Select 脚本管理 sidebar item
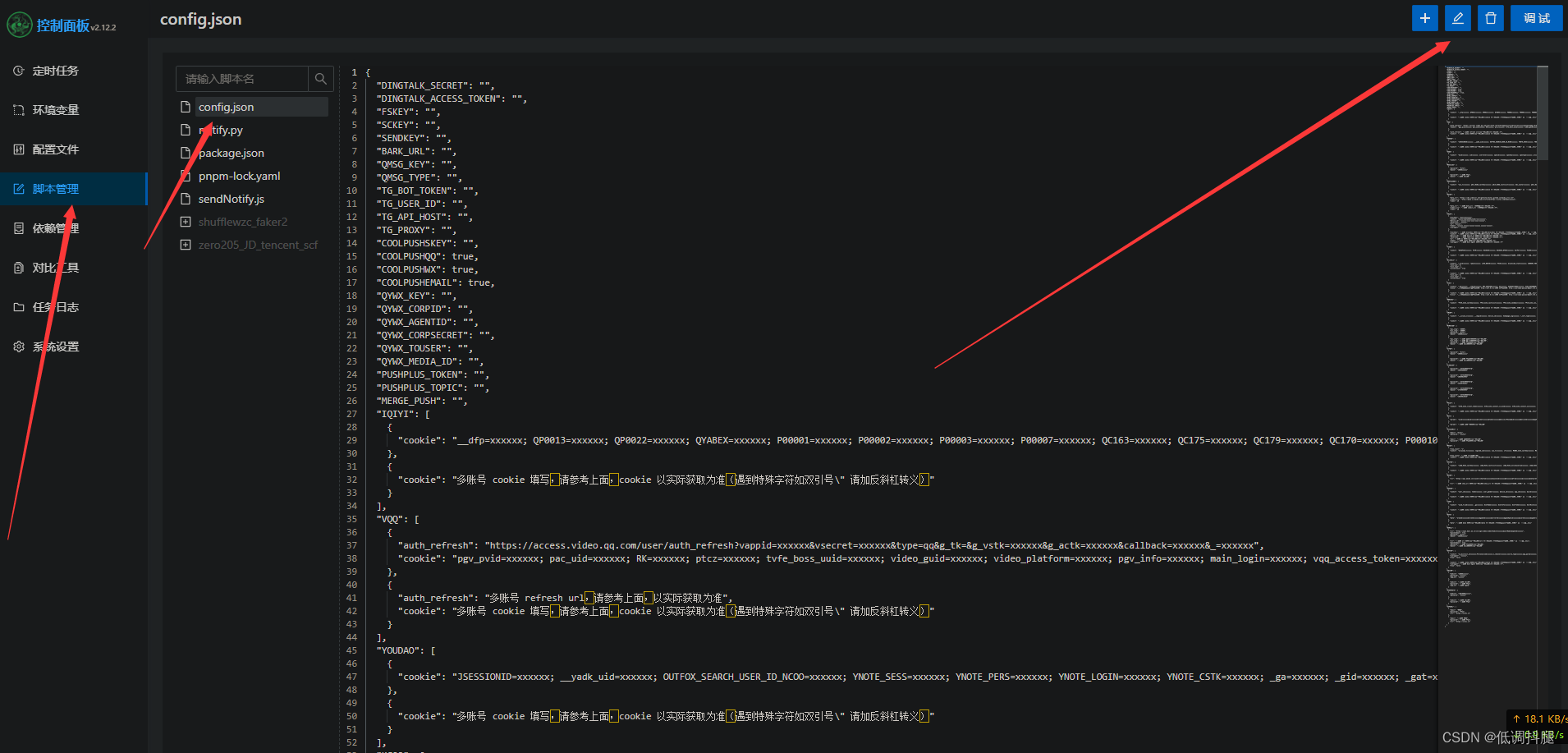The image size is (1568, 753). (74, 189)
